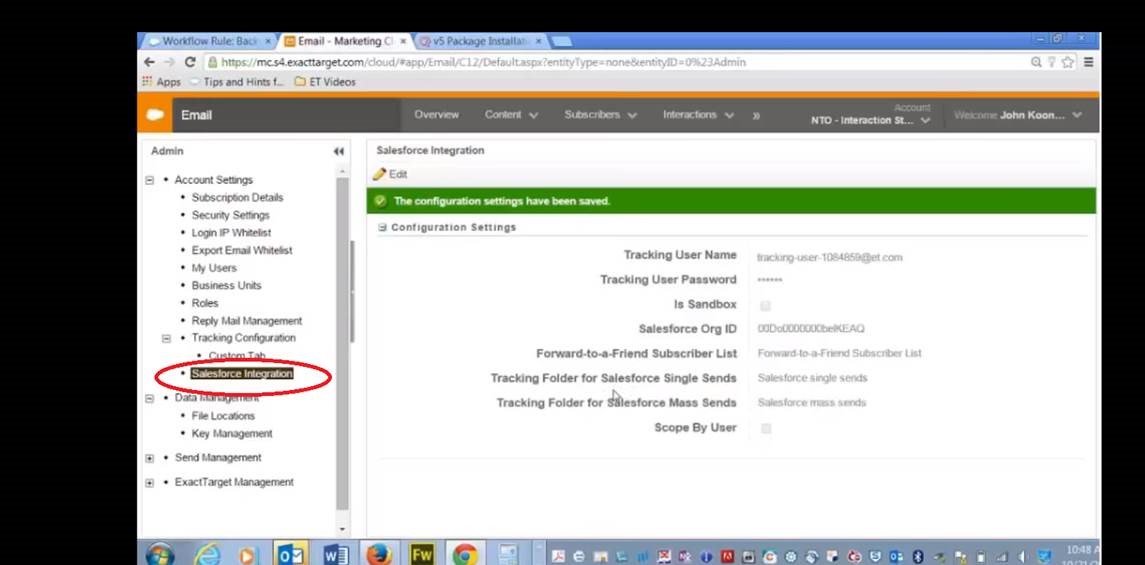Open Key Management
The height and width of the screenshot is (565, 1145).
(x=231, y=434)
